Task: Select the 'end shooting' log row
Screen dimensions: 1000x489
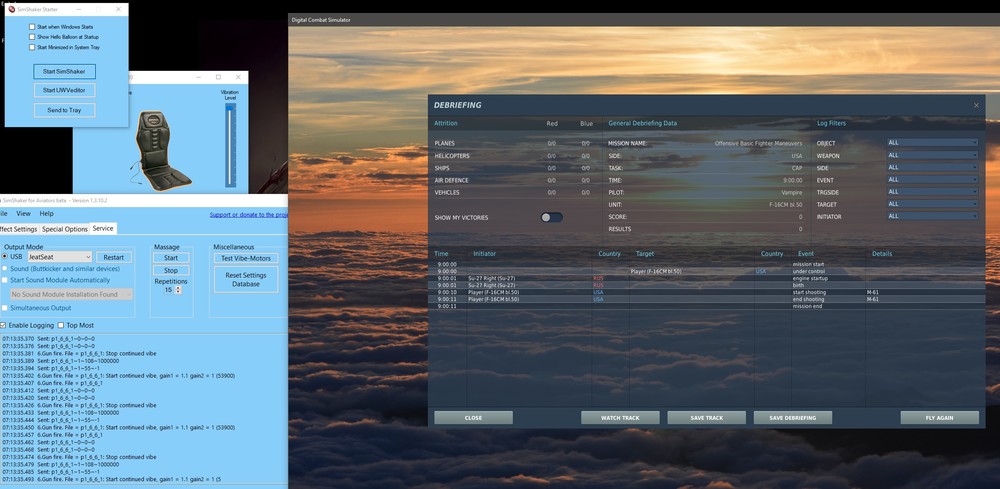Action: pos(706,299)
